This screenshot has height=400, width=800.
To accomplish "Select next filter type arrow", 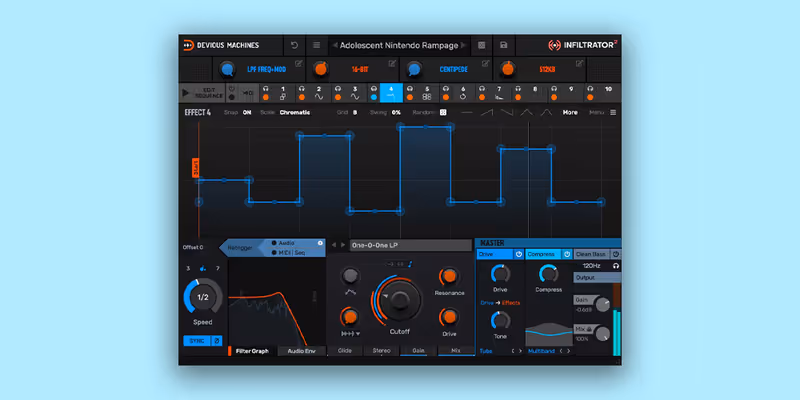I will tap(343, 245).
